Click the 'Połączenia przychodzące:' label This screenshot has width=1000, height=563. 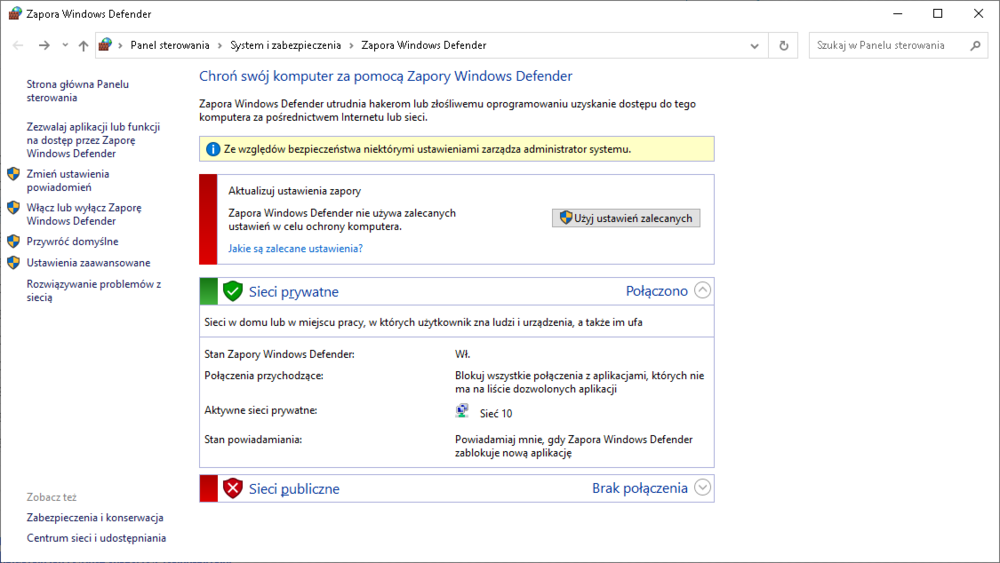pyautogui.click(x=264, y=376)
